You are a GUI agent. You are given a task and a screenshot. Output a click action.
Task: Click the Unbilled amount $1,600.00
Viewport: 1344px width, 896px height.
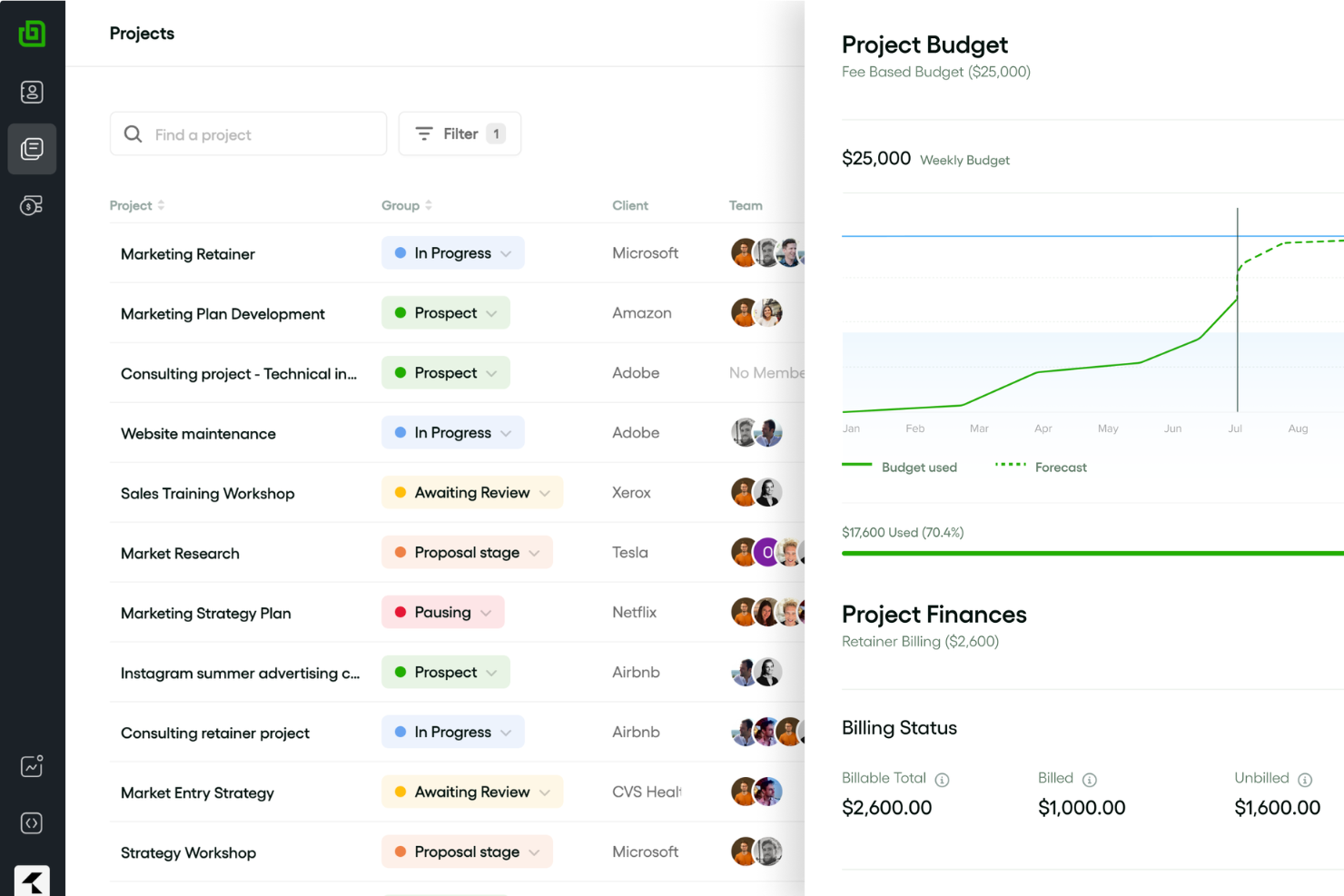(1277, 808)
